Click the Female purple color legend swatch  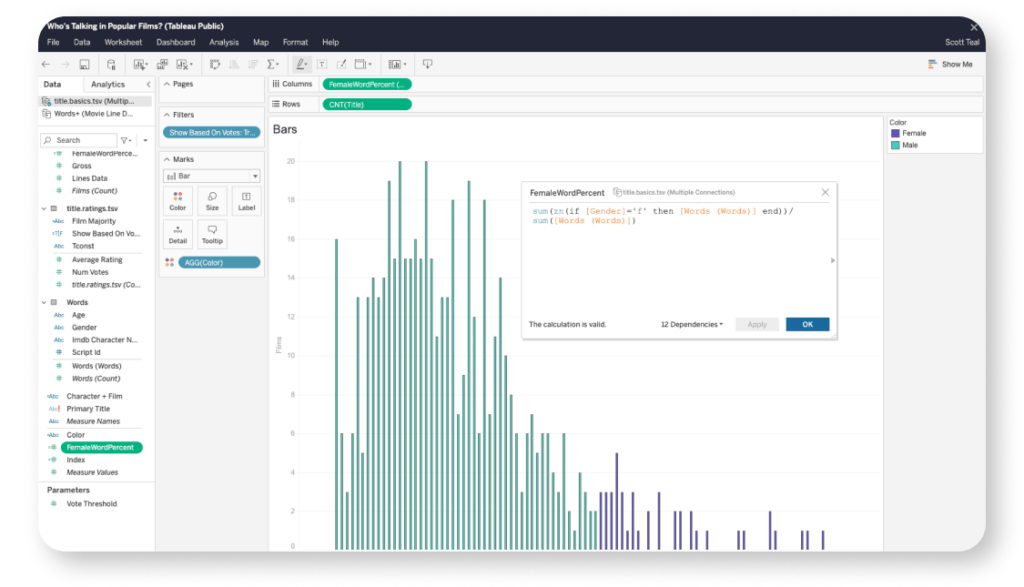pos(895,133)
